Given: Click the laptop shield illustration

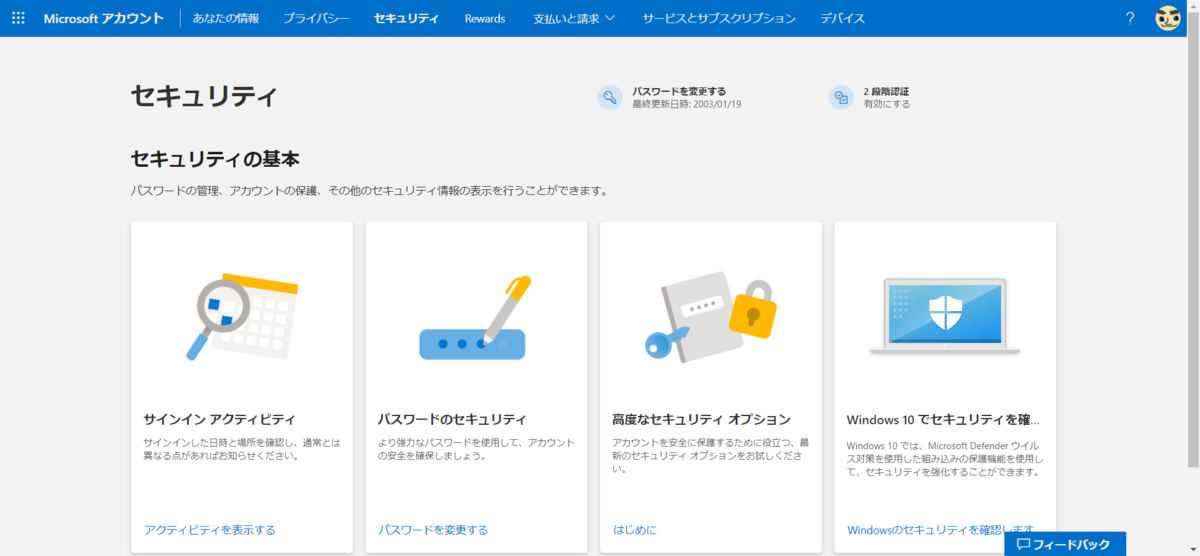Looking at the screenshot, I should (x=945, y=316).
